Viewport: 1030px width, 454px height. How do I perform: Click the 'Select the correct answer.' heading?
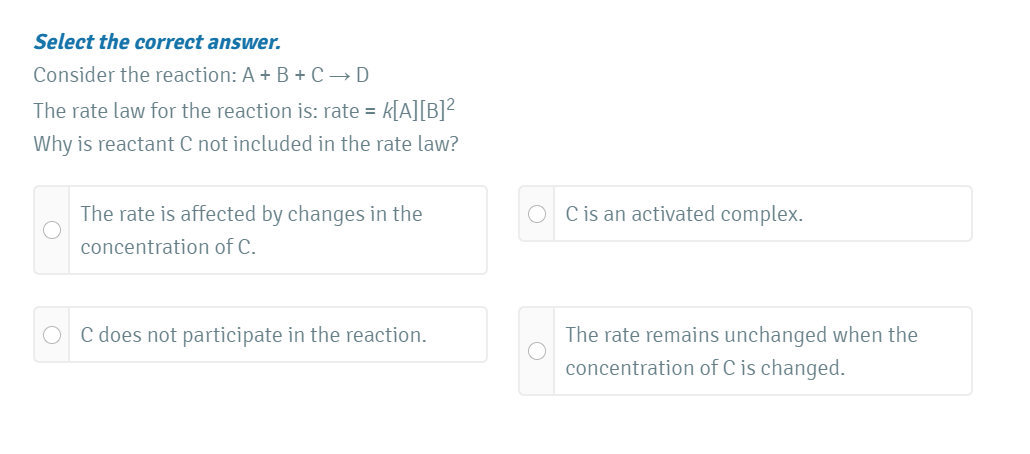157,42
